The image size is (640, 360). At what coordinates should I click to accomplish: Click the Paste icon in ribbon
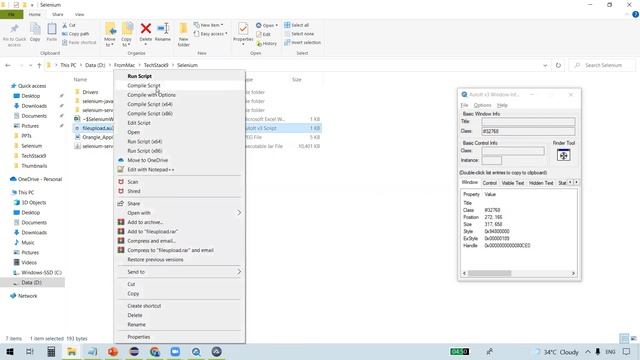pyautogui.click(x=52, y=29)
